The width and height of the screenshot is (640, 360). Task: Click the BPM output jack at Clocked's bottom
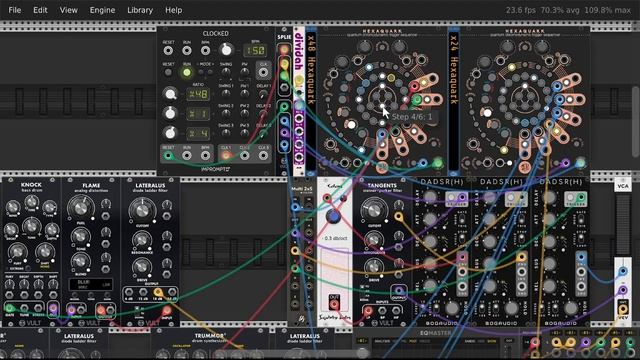pos(205,156)
